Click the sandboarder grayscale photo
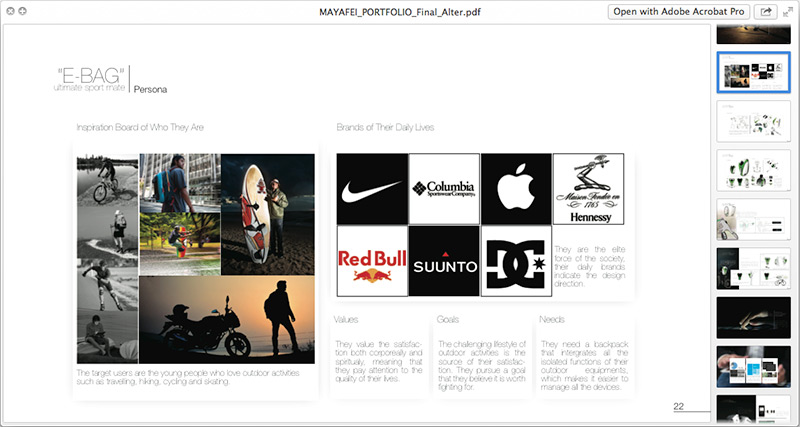The height and width of the screenshot is (427, 800). pos(108,285)
